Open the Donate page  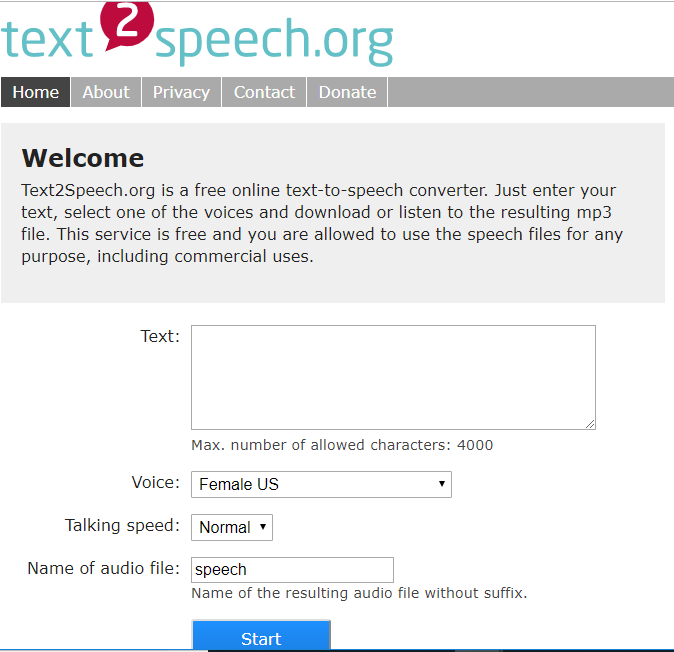[x=347, y=92]
